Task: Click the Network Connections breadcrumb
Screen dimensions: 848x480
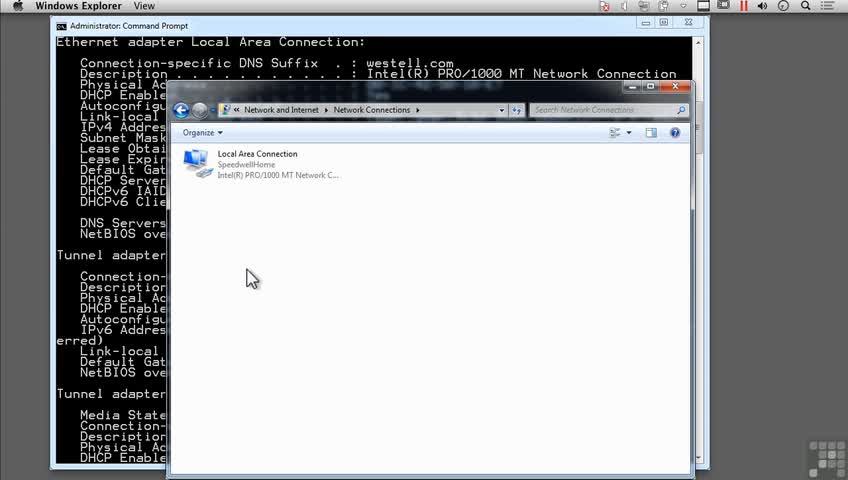Action: pos(372,110)
